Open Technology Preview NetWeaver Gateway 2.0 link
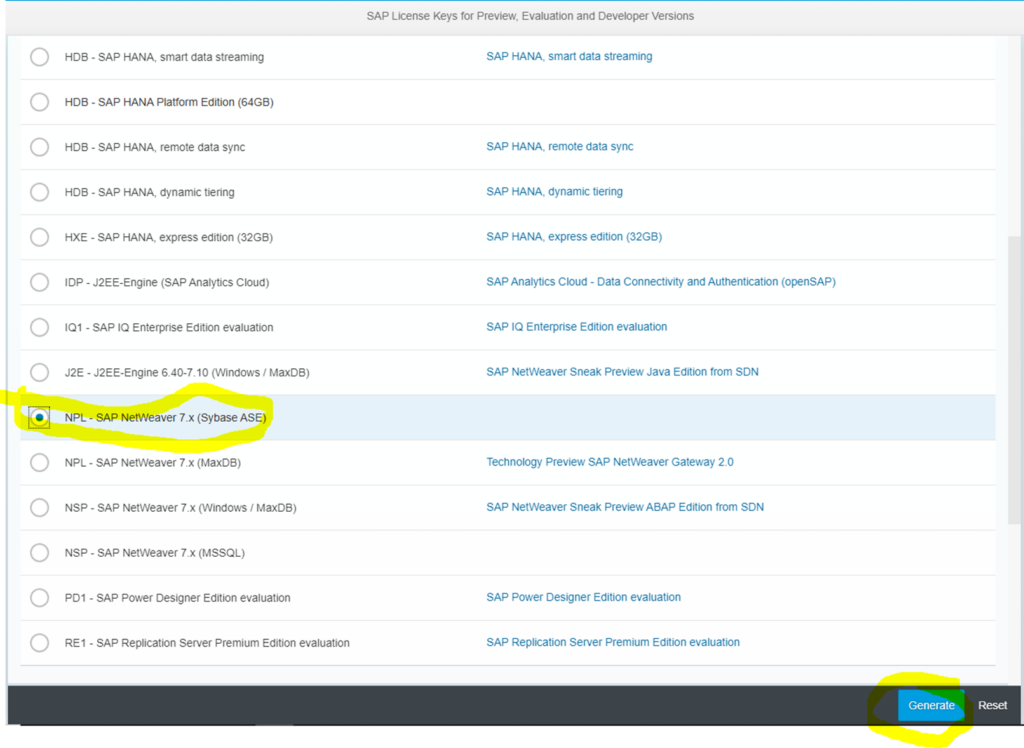This screenshot has width=1024, height=748. [610, 463]
